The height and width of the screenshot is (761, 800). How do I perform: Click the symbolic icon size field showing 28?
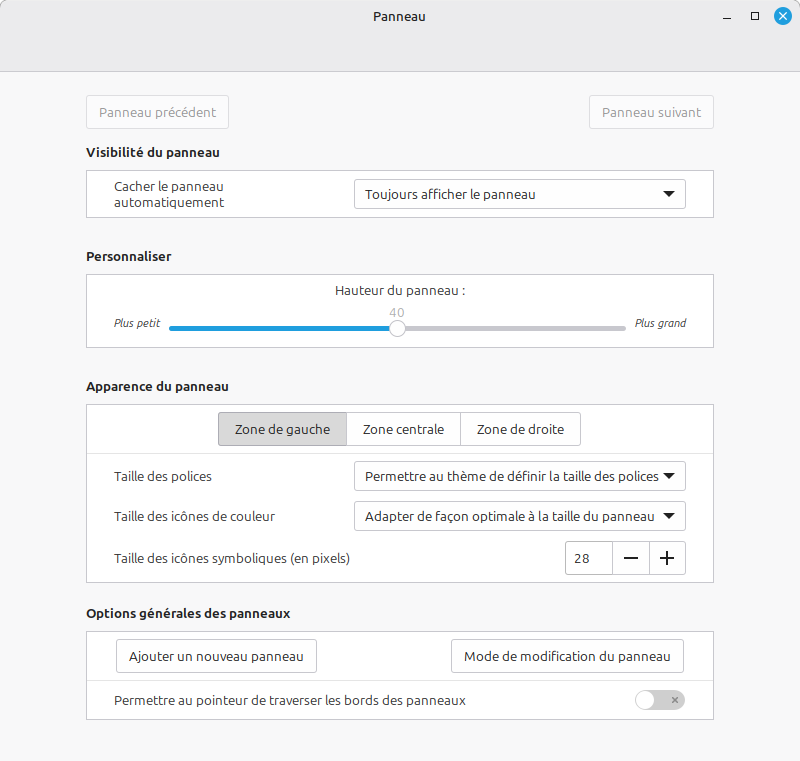(588, 558)
